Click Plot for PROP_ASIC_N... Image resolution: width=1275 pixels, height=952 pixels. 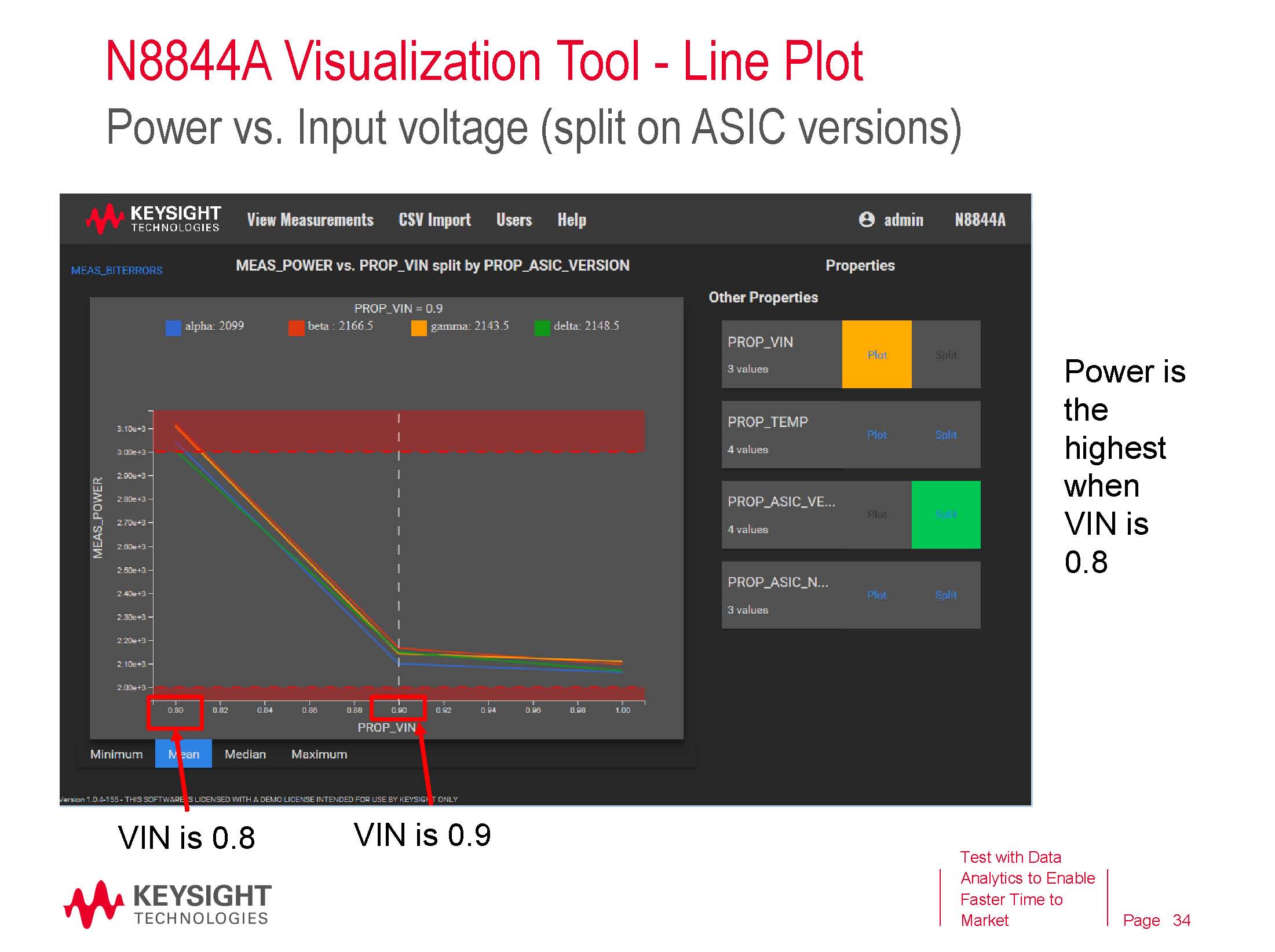877,595
